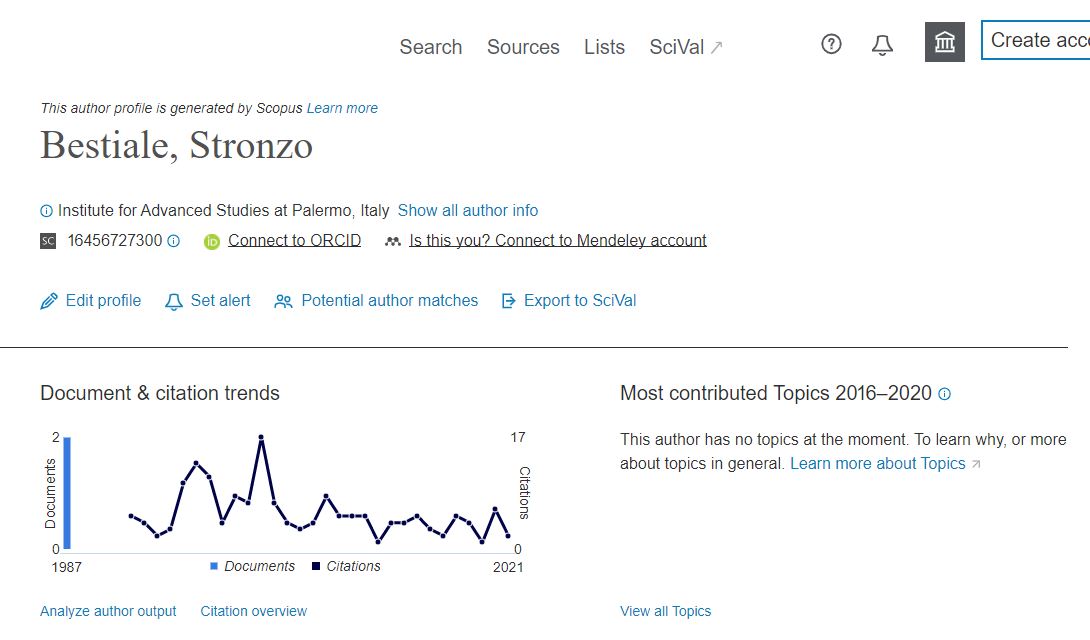Click info icon next to Most contributed Topics

(x=944, y=394)
